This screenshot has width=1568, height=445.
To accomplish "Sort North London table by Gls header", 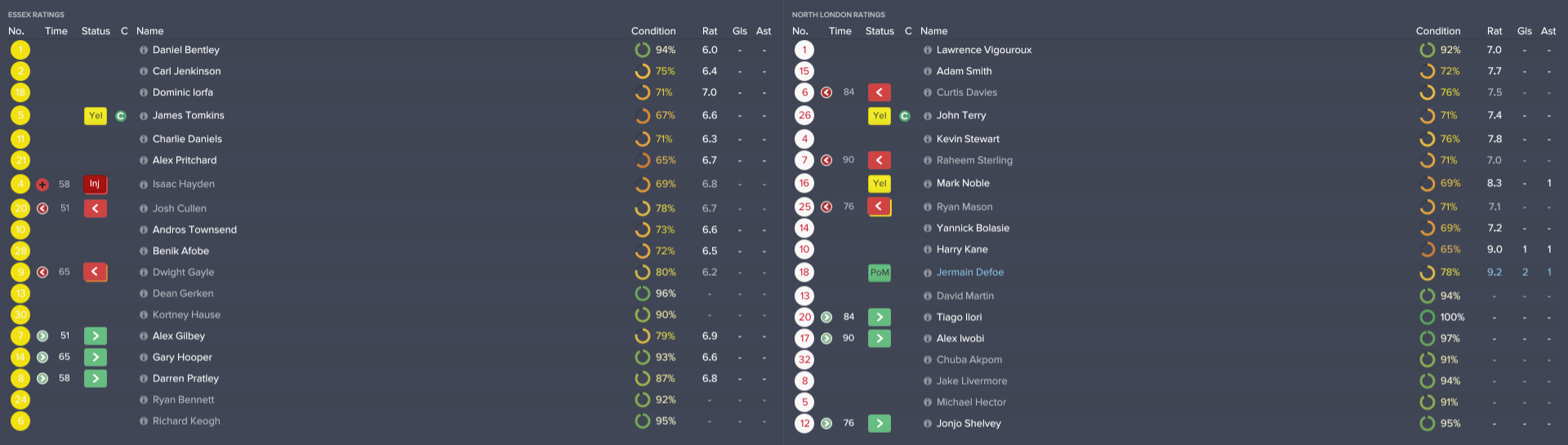I will pos(1525,31).
